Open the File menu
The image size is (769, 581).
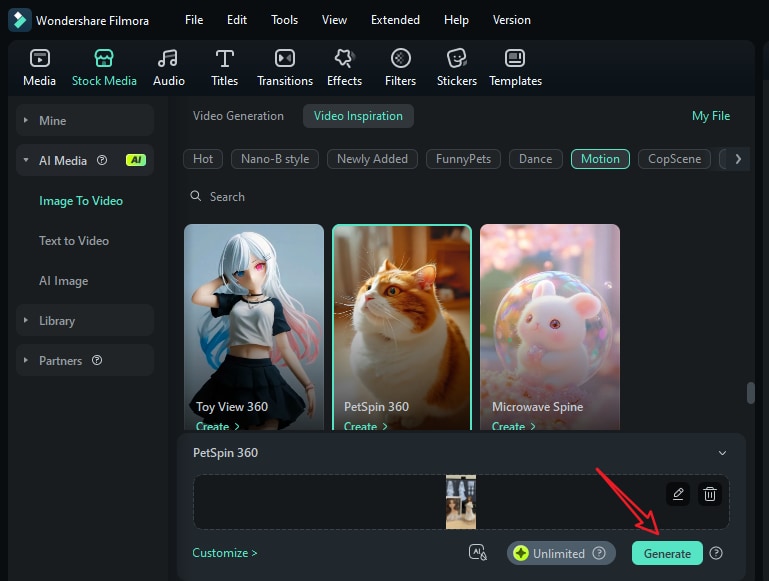(x=194, y=20)
